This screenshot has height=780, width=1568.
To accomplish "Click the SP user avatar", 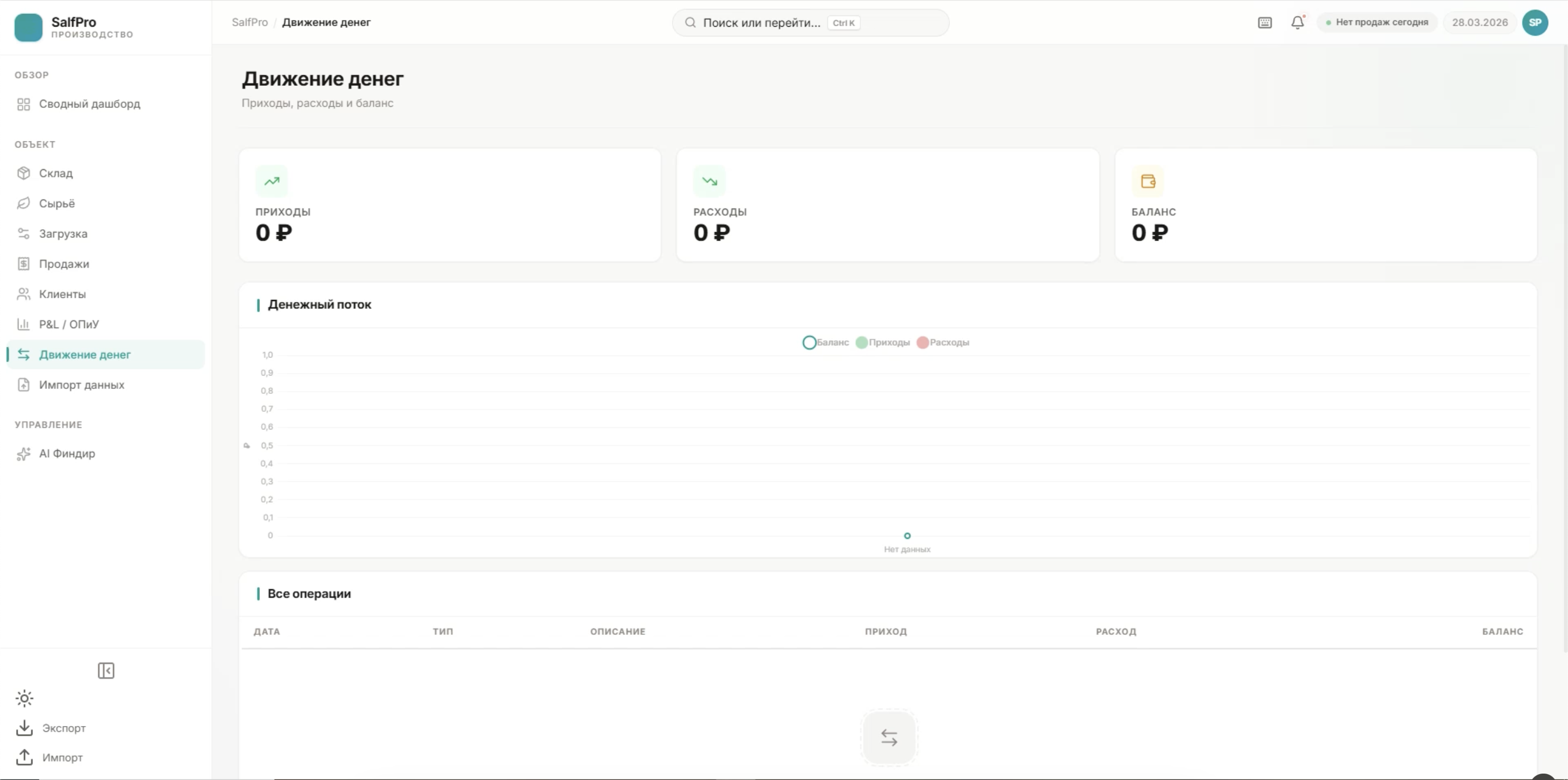I will [1534, 22].
